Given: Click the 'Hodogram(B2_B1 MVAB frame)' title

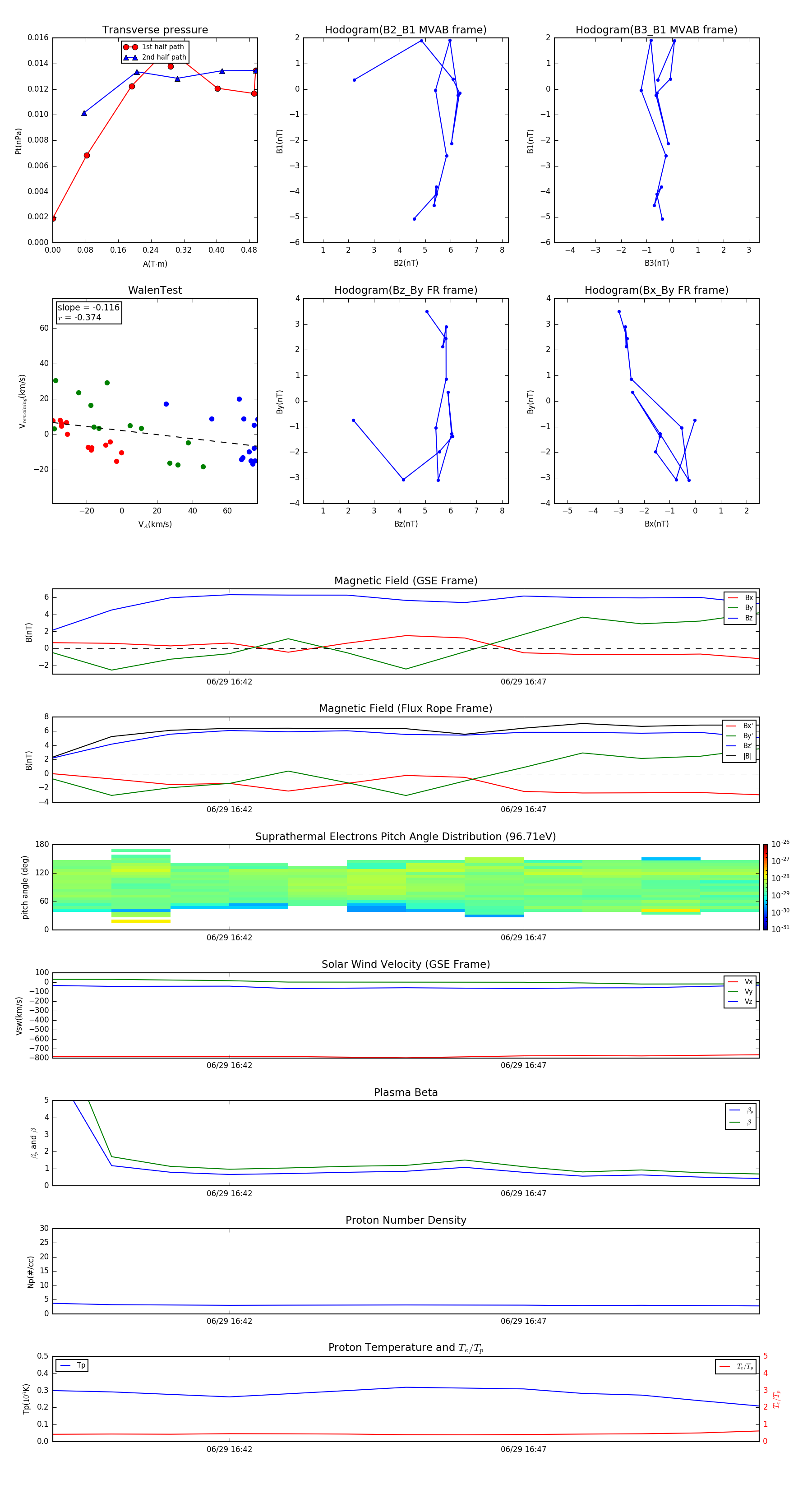Looking at the screenshot, I should (x=406, y=30).
